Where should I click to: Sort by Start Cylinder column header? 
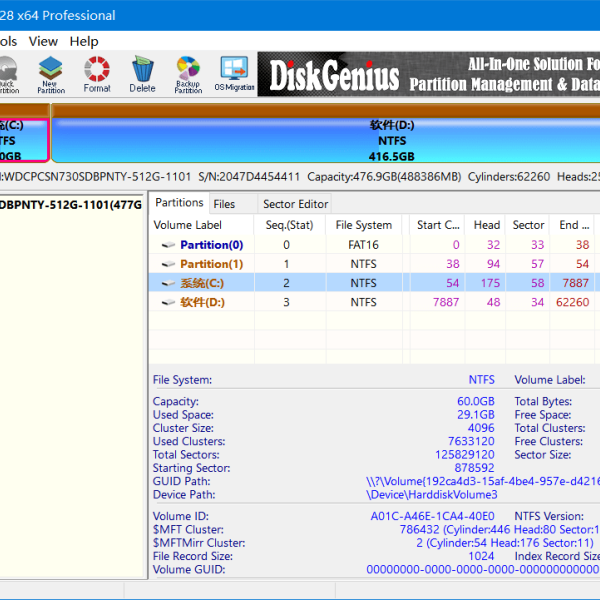click(x=437, y=225)
